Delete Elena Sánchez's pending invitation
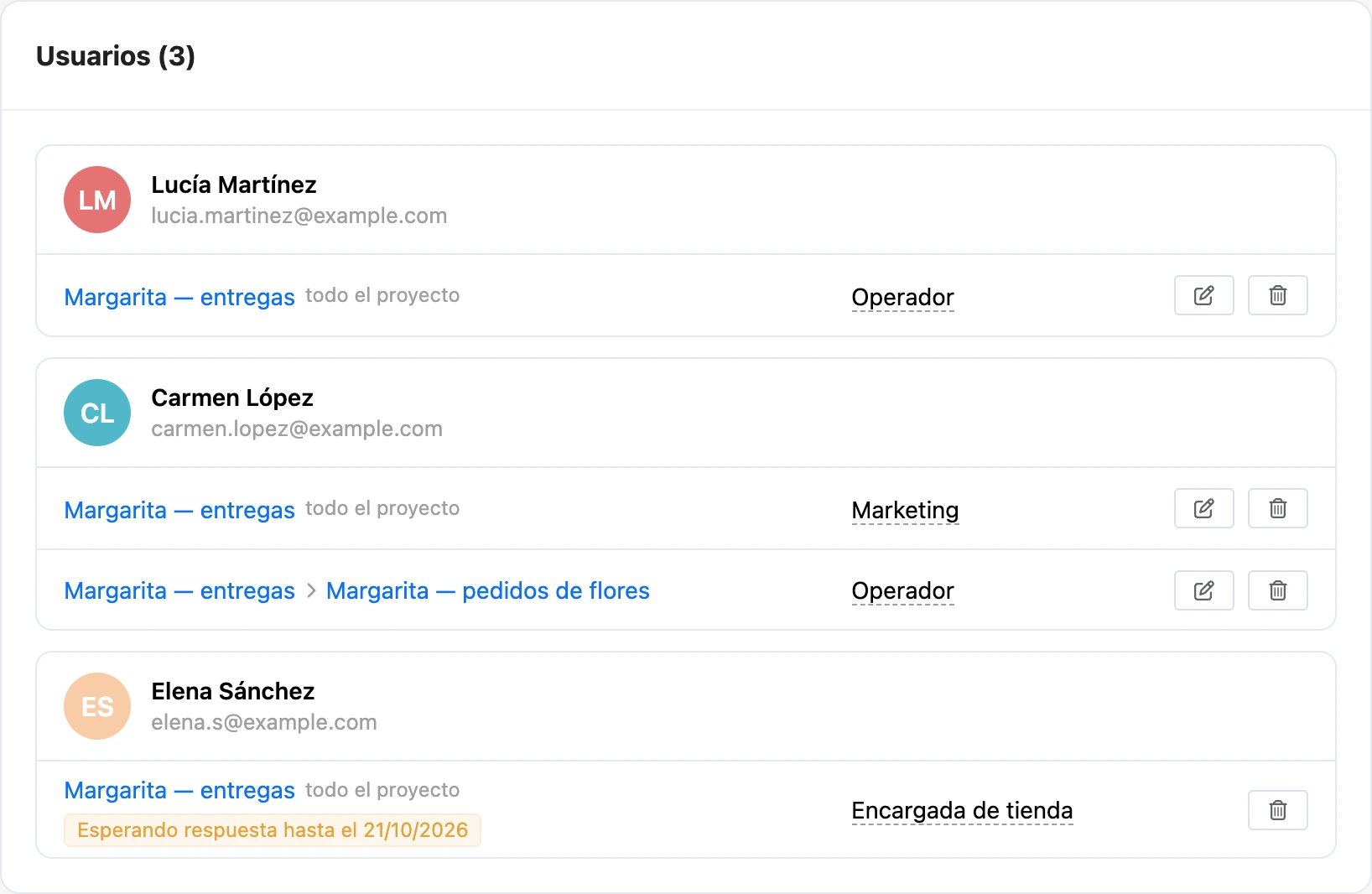The width and height of the screenshot is (1372, 894). coord(1277,810)
